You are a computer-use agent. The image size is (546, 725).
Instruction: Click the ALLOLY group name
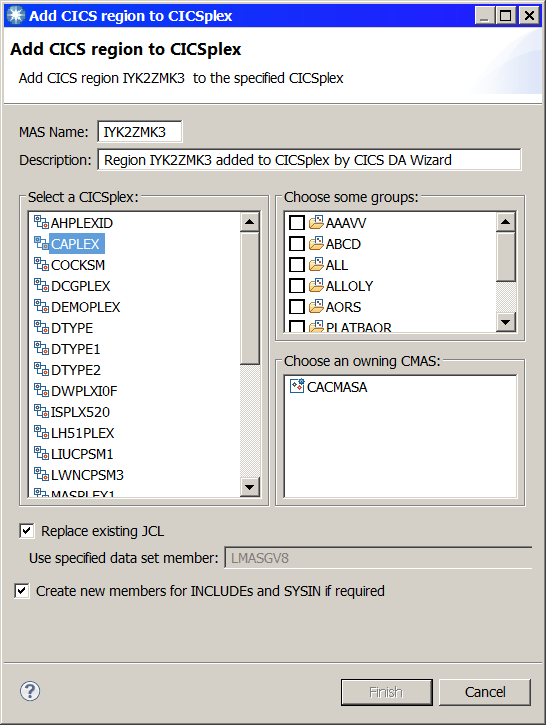pyautogui.click(x=350, y=286)
